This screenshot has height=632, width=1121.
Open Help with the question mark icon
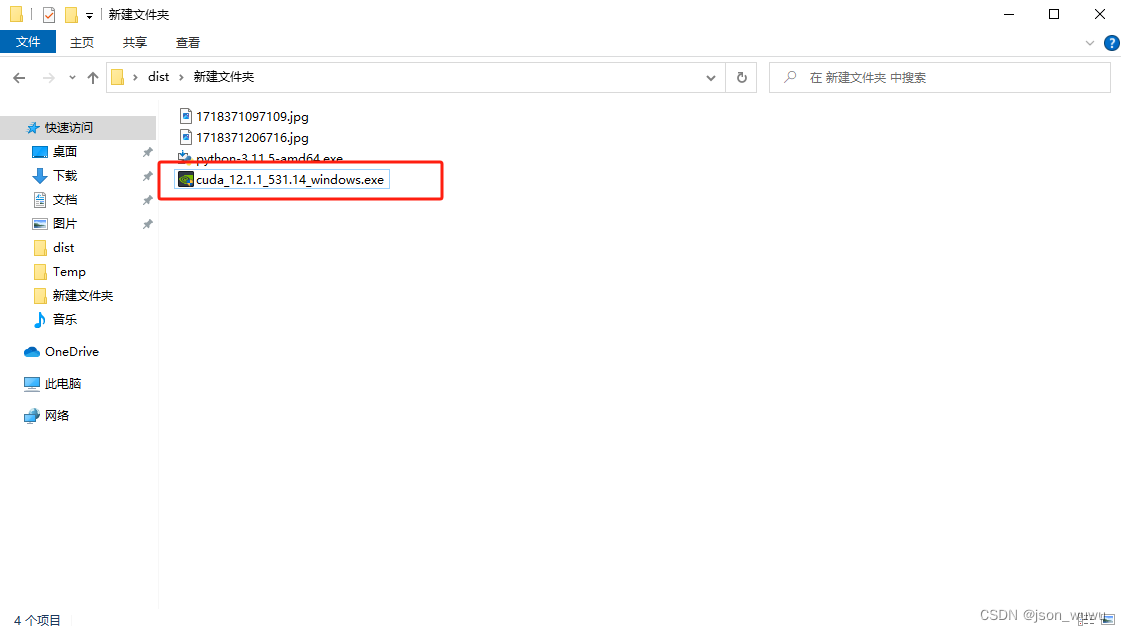pyautogui.click(x=1112, y=43)
